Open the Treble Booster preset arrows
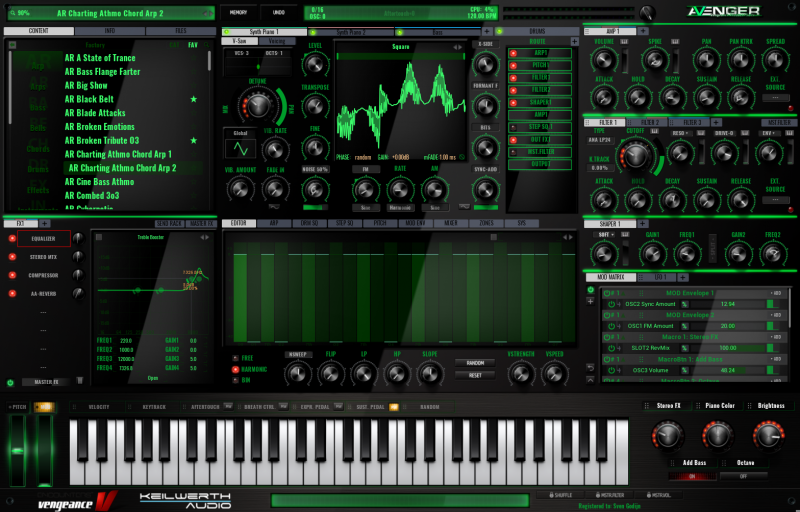The height and width of the screenshot is (512, 800). (x=204, y=237)
